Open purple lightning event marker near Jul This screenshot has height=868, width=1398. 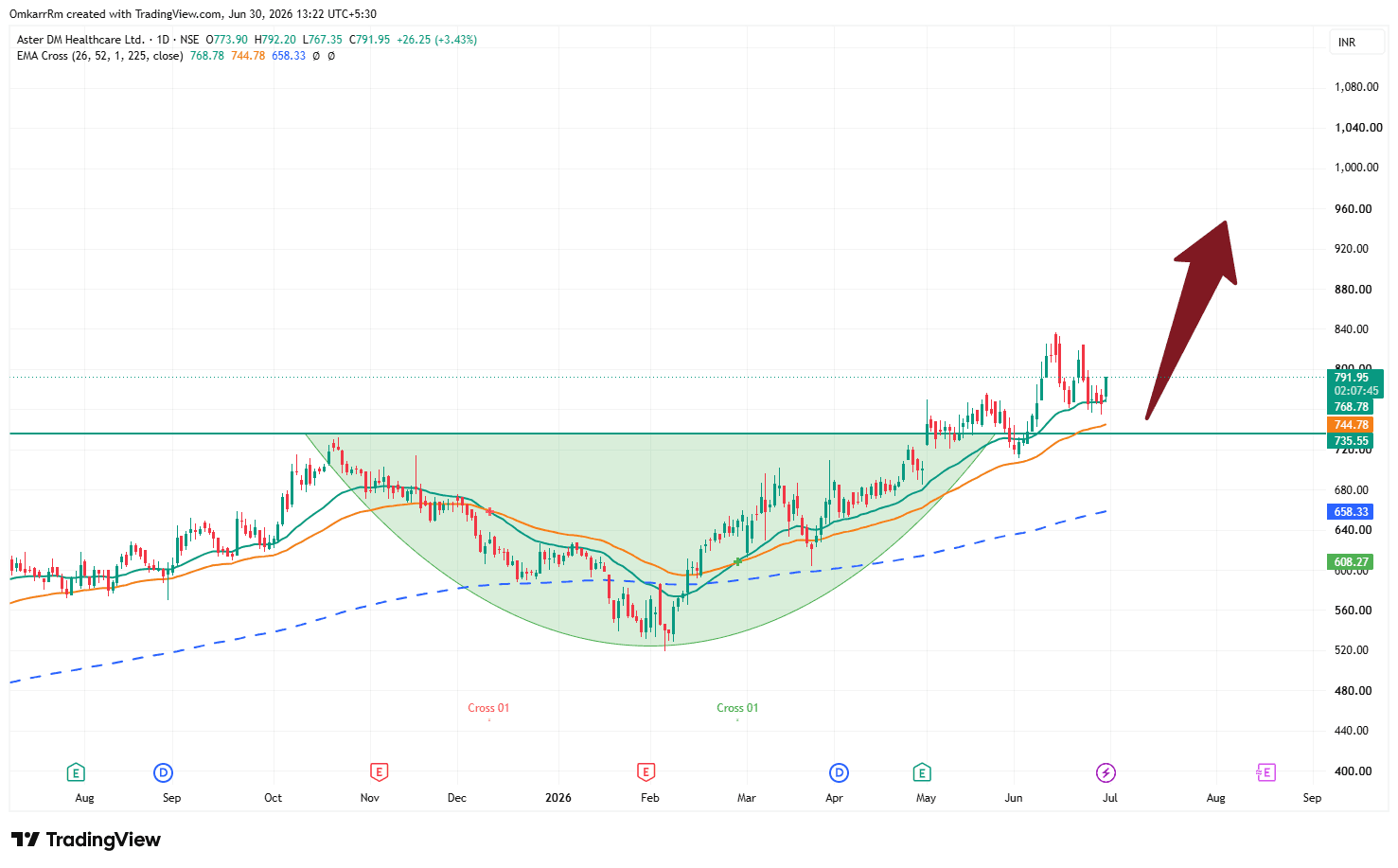point(1106,773)
